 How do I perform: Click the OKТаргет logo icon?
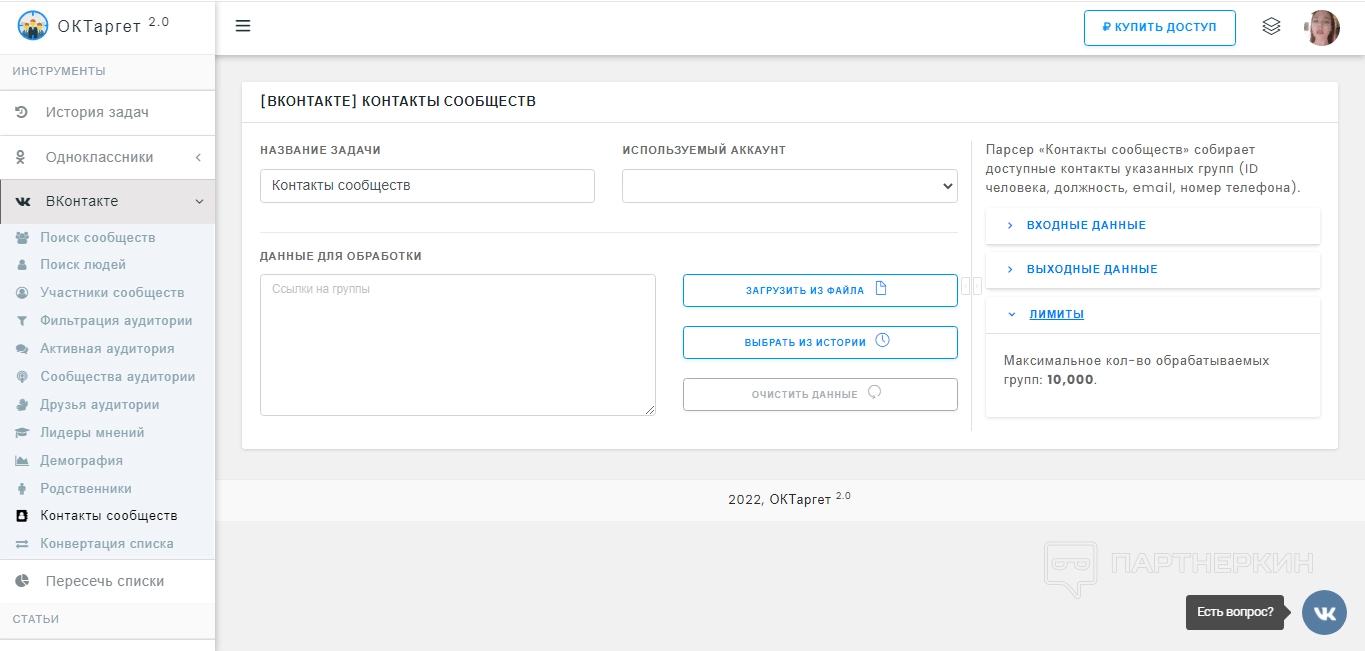(33, 26)
